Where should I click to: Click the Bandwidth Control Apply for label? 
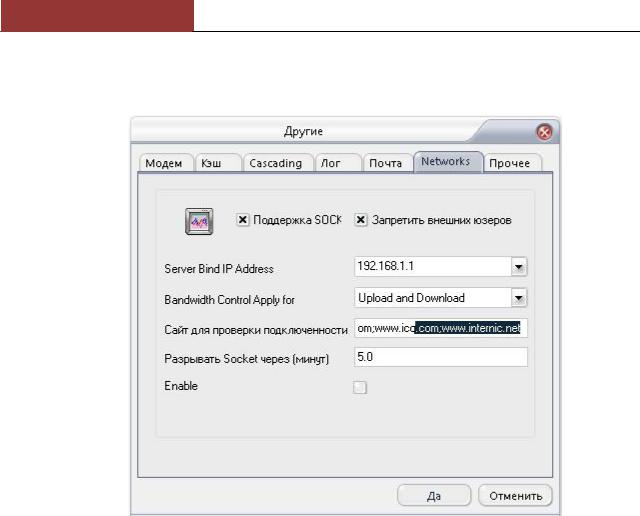tap(229, 300)
